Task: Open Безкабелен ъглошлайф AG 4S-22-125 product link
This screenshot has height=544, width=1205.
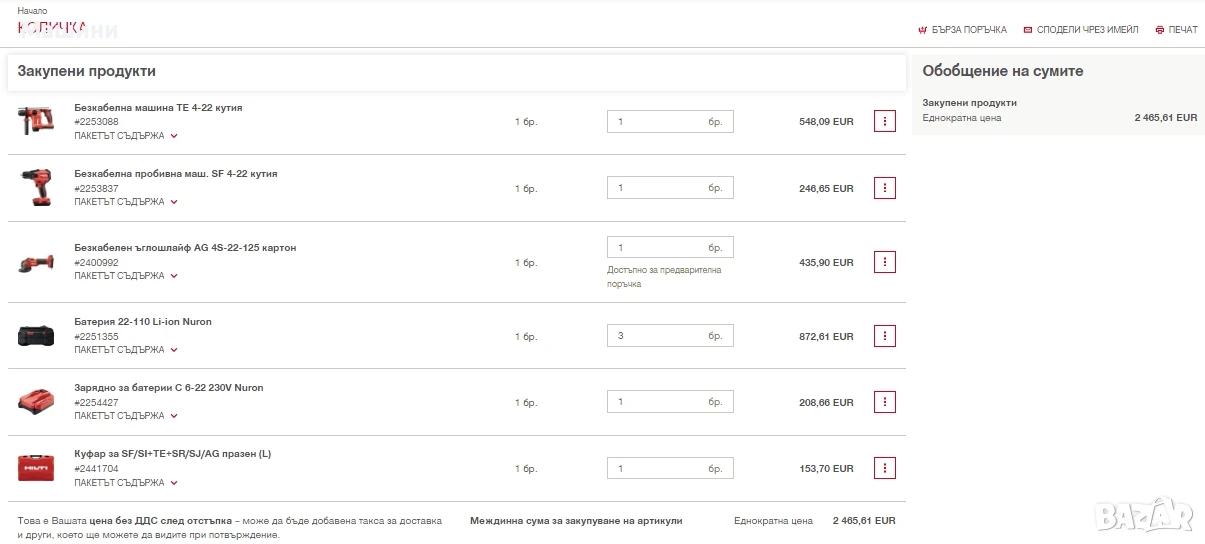Action: 185,248
